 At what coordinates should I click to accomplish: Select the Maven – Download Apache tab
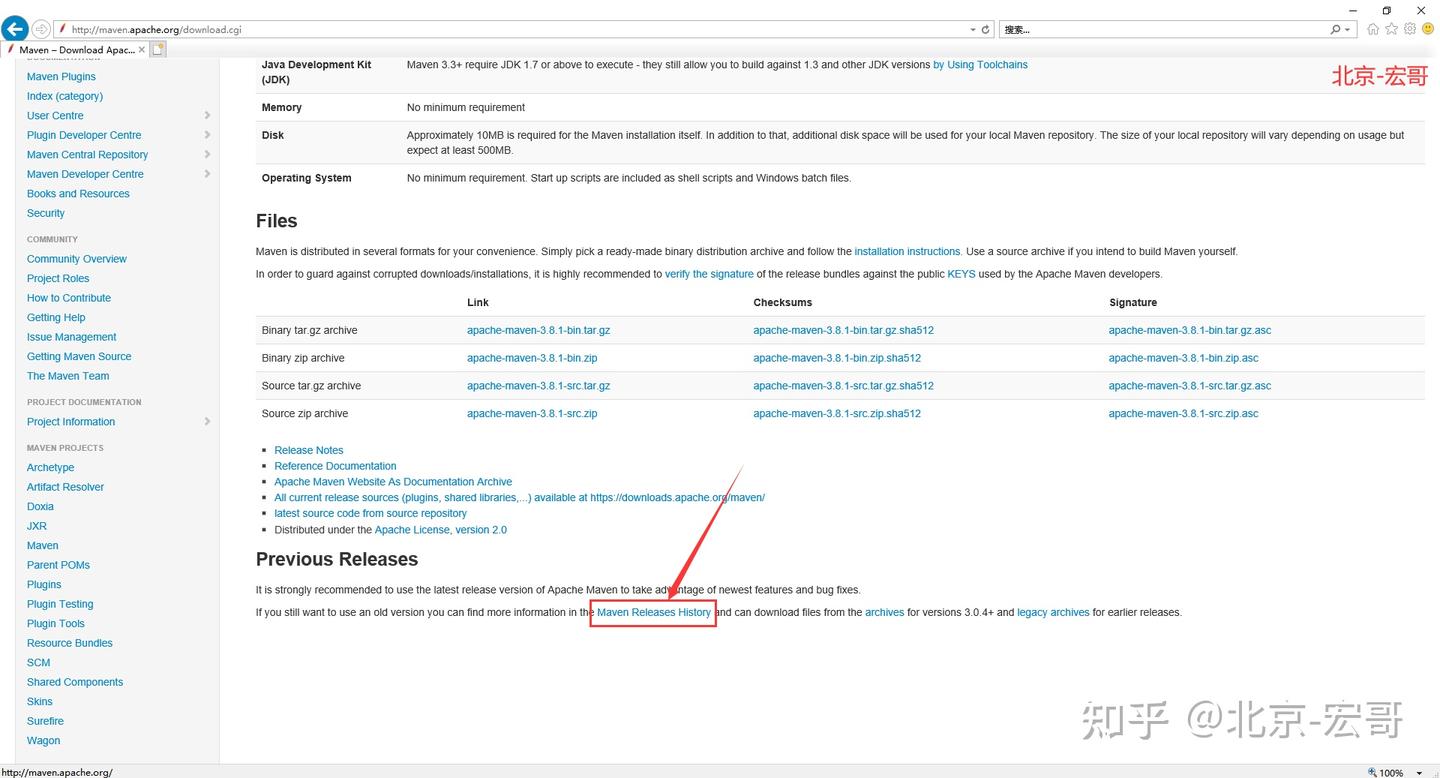tap(76, 49)
